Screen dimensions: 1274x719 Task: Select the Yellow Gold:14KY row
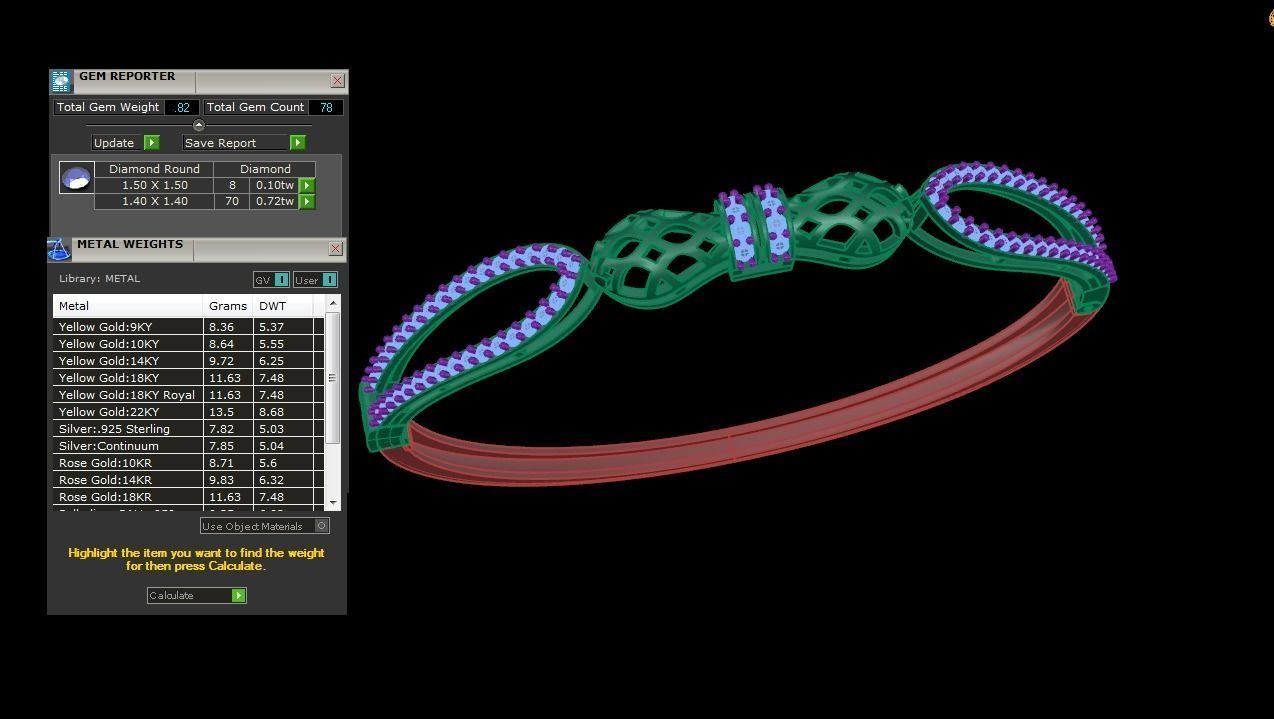click(188, 361)
